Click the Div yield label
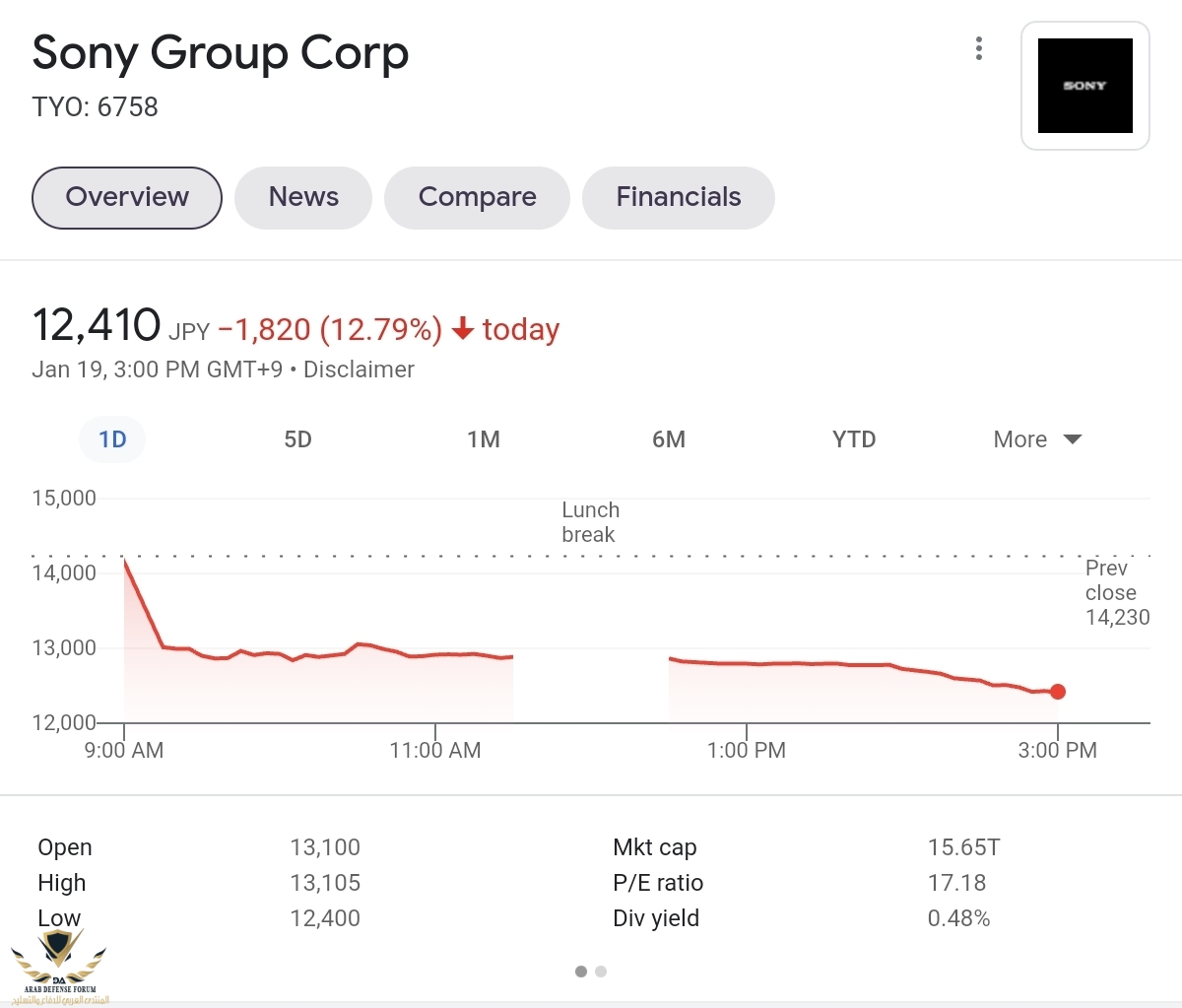The height and width of the screenshot is (1008, 1182). tap(656, 918)
